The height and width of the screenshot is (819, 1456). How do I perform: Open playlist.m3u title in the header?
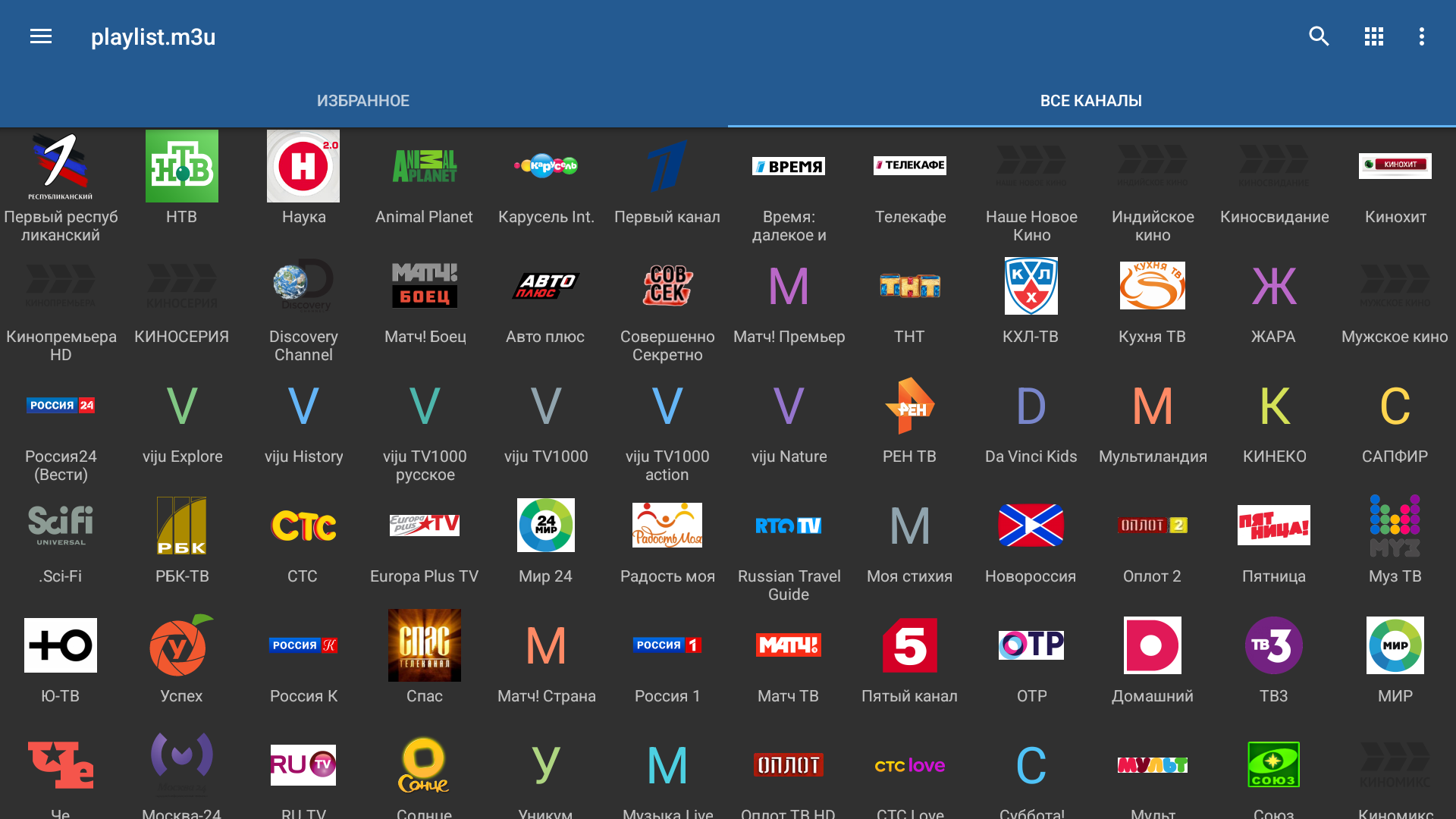[153, 36]
